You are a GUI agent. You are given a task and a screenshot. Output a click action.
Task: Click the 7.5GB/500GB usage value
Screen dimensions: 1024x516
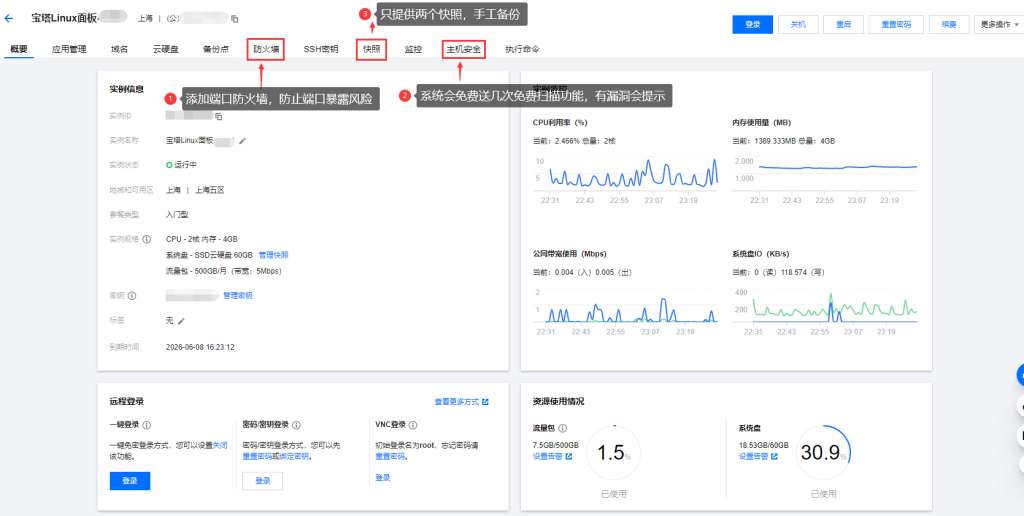click(556, 445)
